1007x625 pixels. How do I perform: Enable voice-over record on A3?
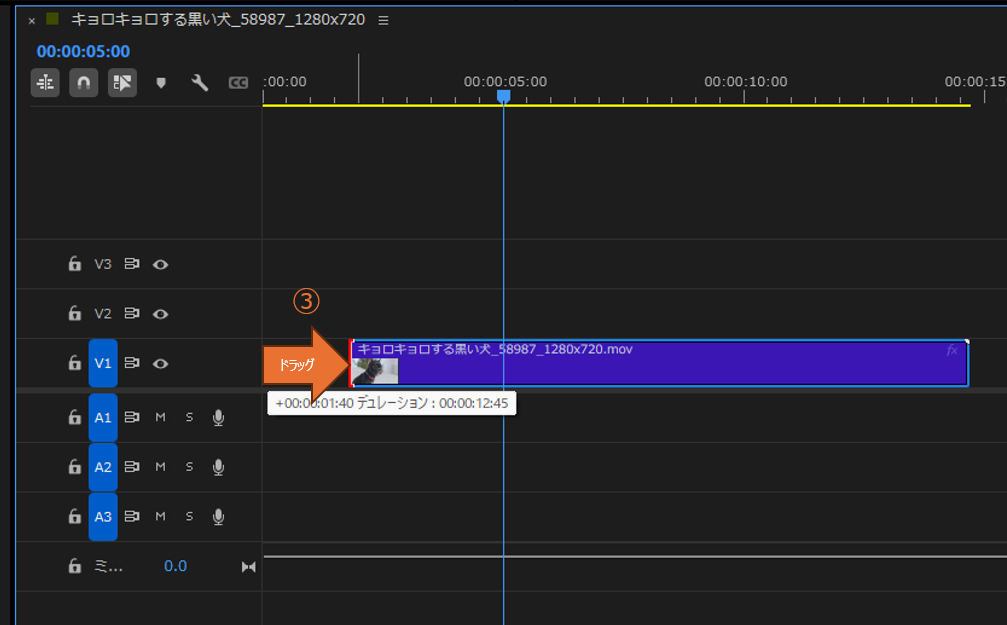point(218,517)
